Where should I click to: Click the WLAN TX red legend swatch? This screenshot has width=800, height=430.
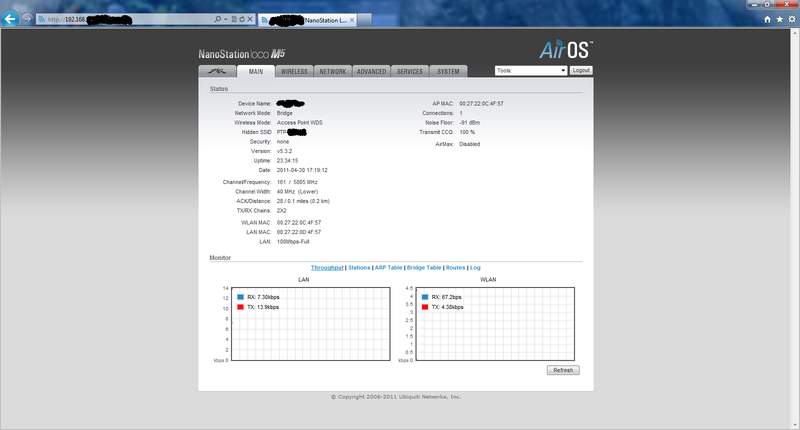[424, 307]
